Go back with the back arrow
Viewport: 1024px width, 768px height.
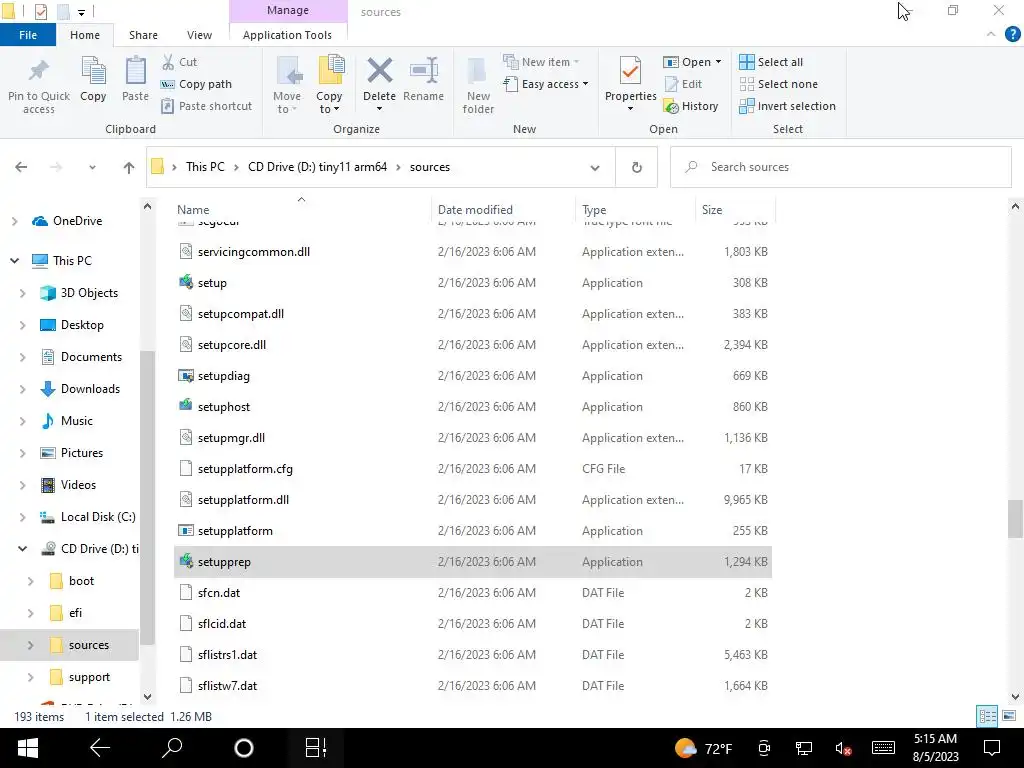point(21,167)
